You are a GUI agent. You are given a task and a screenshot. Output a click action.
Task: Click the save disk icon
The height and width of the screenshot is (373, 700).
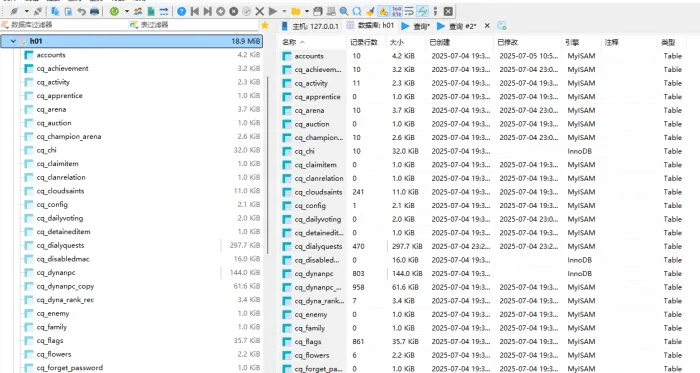tap(317, 11)
